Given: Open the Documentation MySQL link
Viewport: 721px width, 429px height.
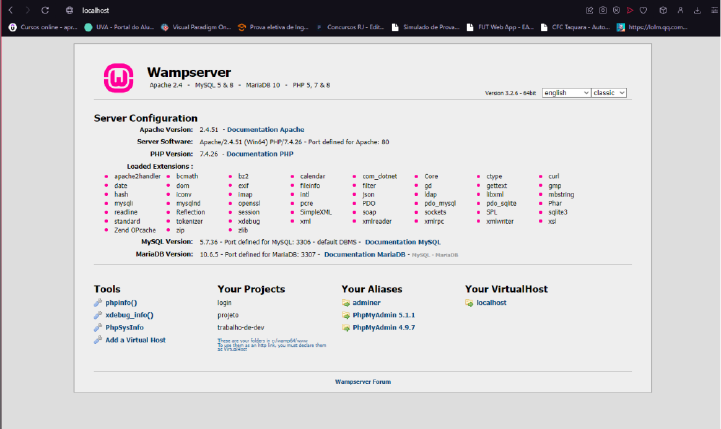Looking at the screenshot, I should 403,242.
